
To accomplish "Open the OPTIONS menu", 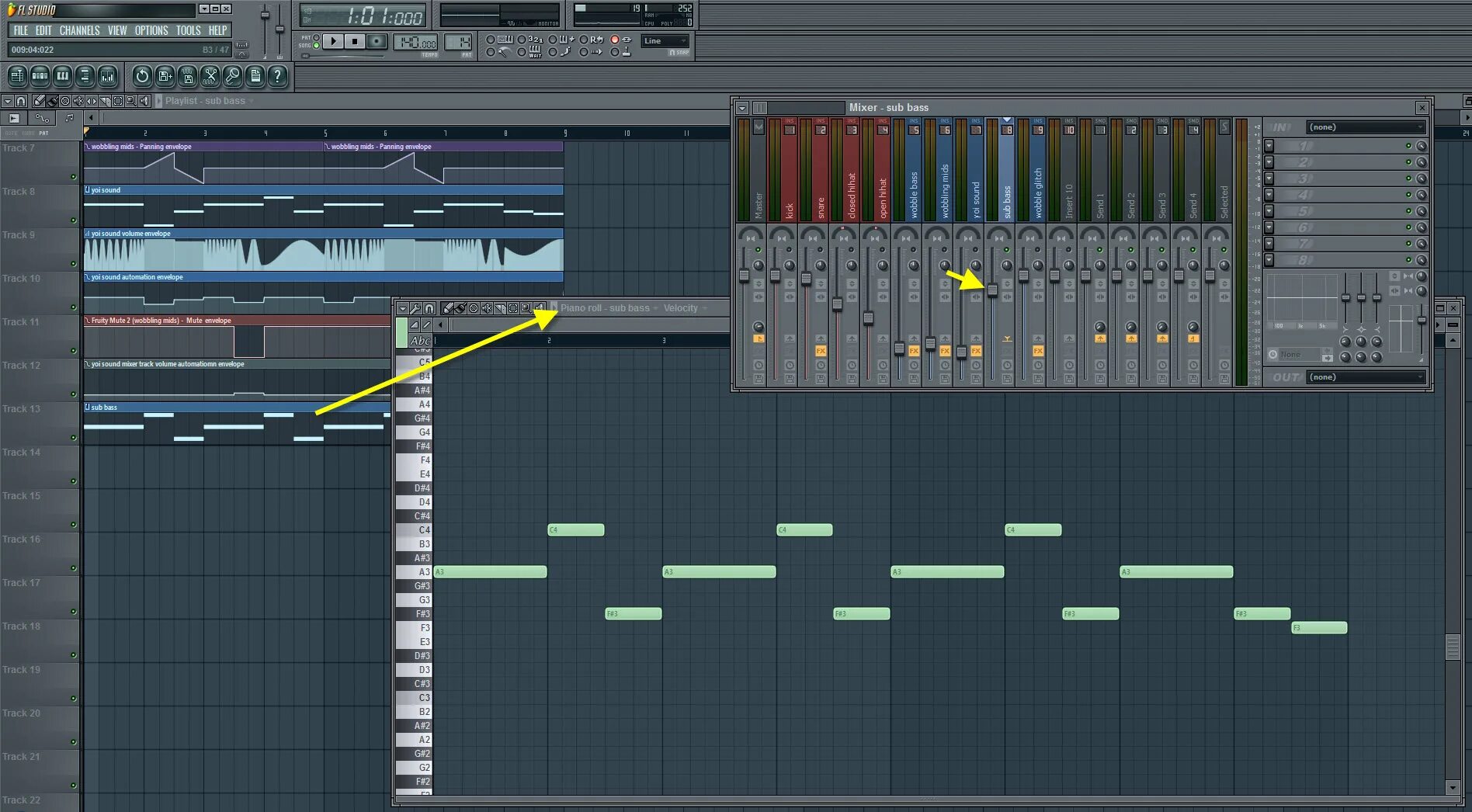I will [x=151, y=30].
